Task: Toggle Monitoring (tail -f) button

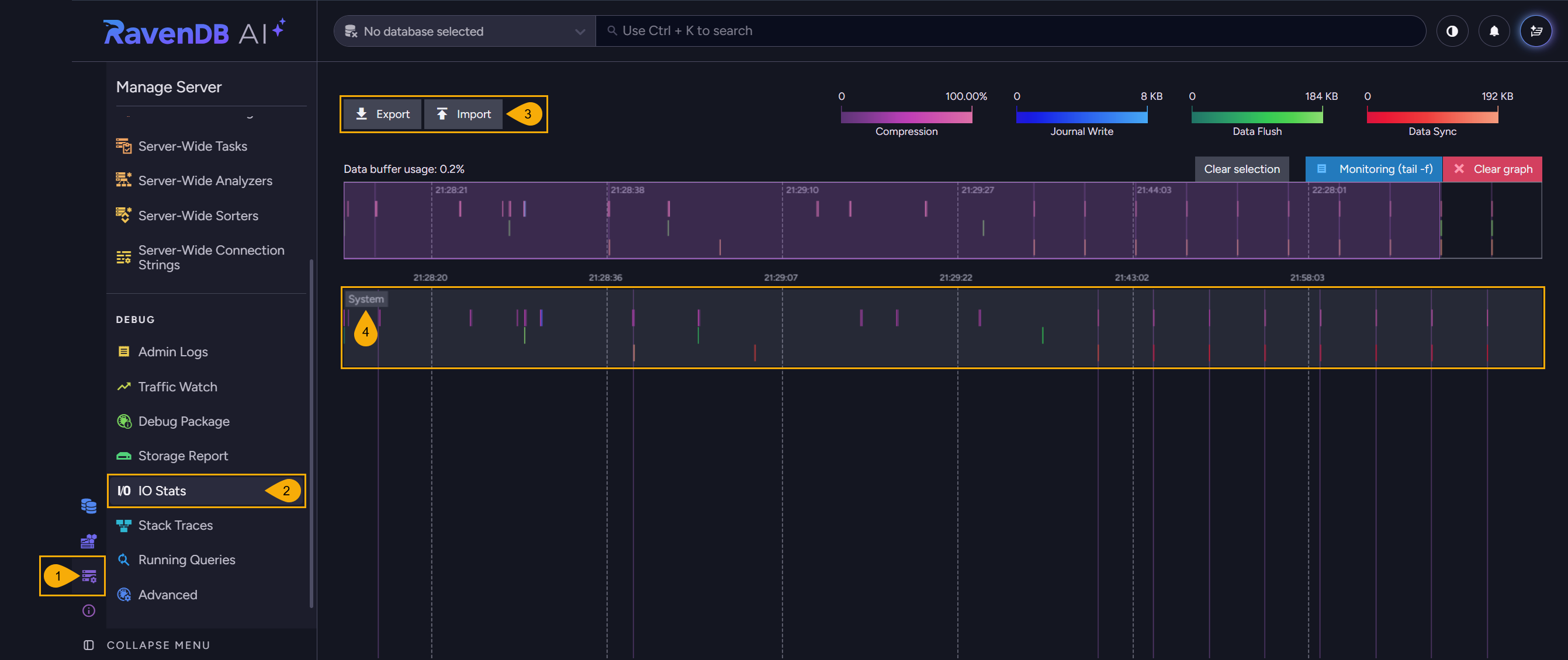Action: 1374,169
